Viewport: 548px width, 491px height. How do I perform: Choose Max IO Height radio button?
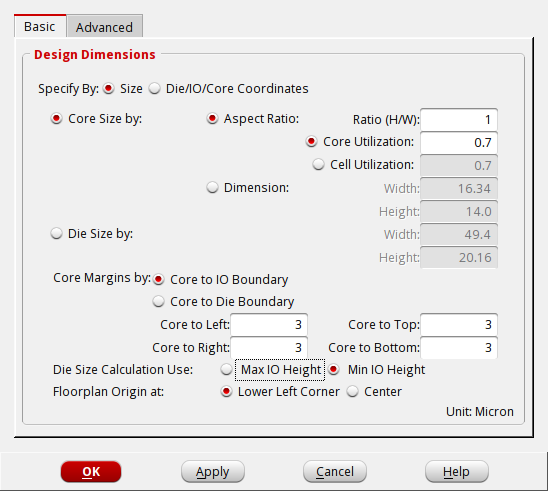[226, 369]
